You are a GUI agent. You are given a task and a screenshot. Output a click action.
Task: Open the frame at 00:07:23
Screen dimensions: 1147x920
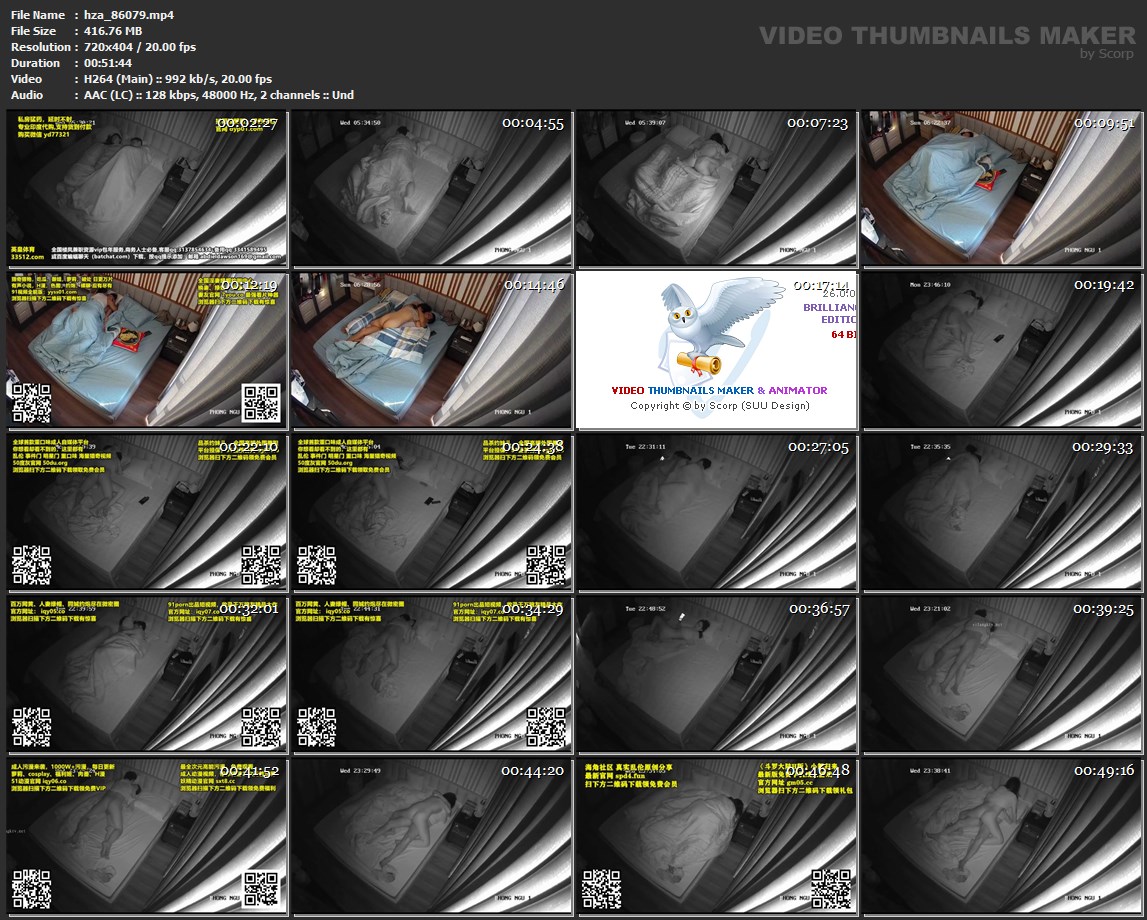717,189
